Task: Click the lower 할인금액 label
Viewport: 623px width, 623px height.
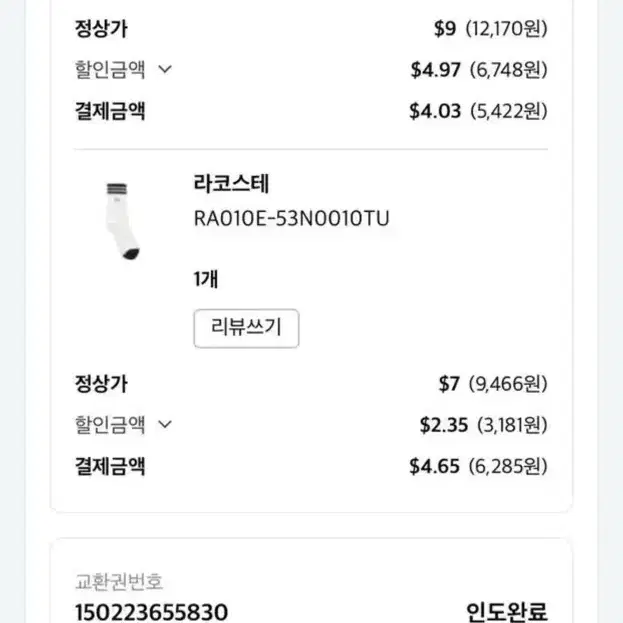Action: click(110, 424)
